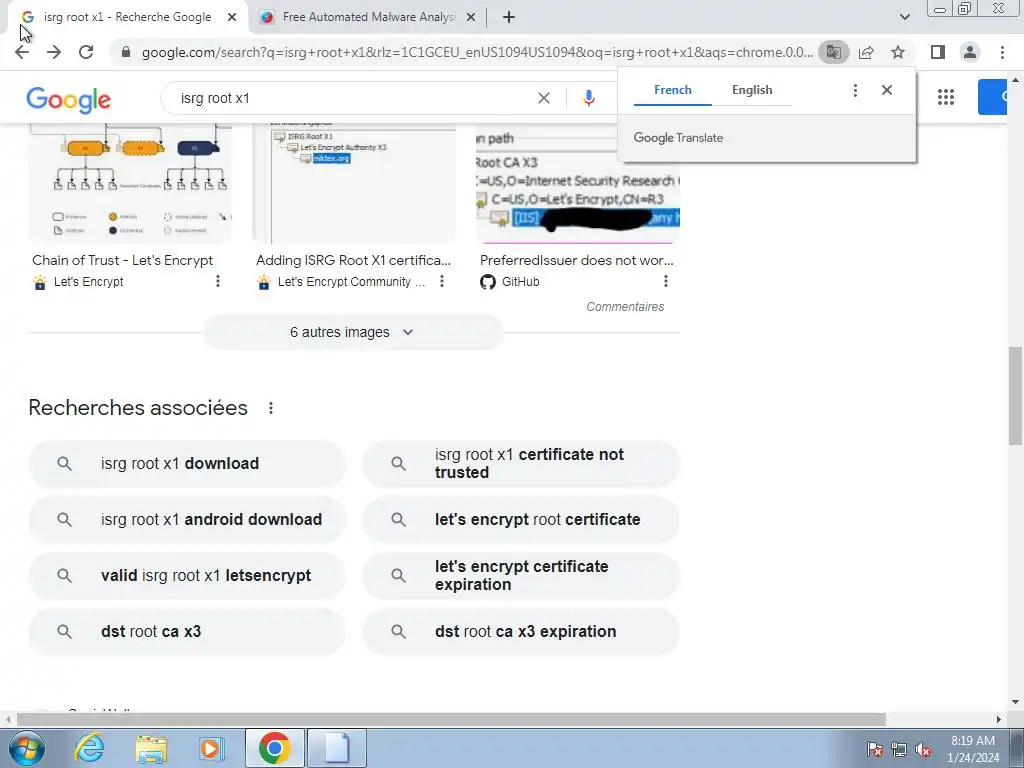The height and width of the screenshot is (768, 1024).
Task: Open Action Center flag tray icon
Action: pos(874,750)
